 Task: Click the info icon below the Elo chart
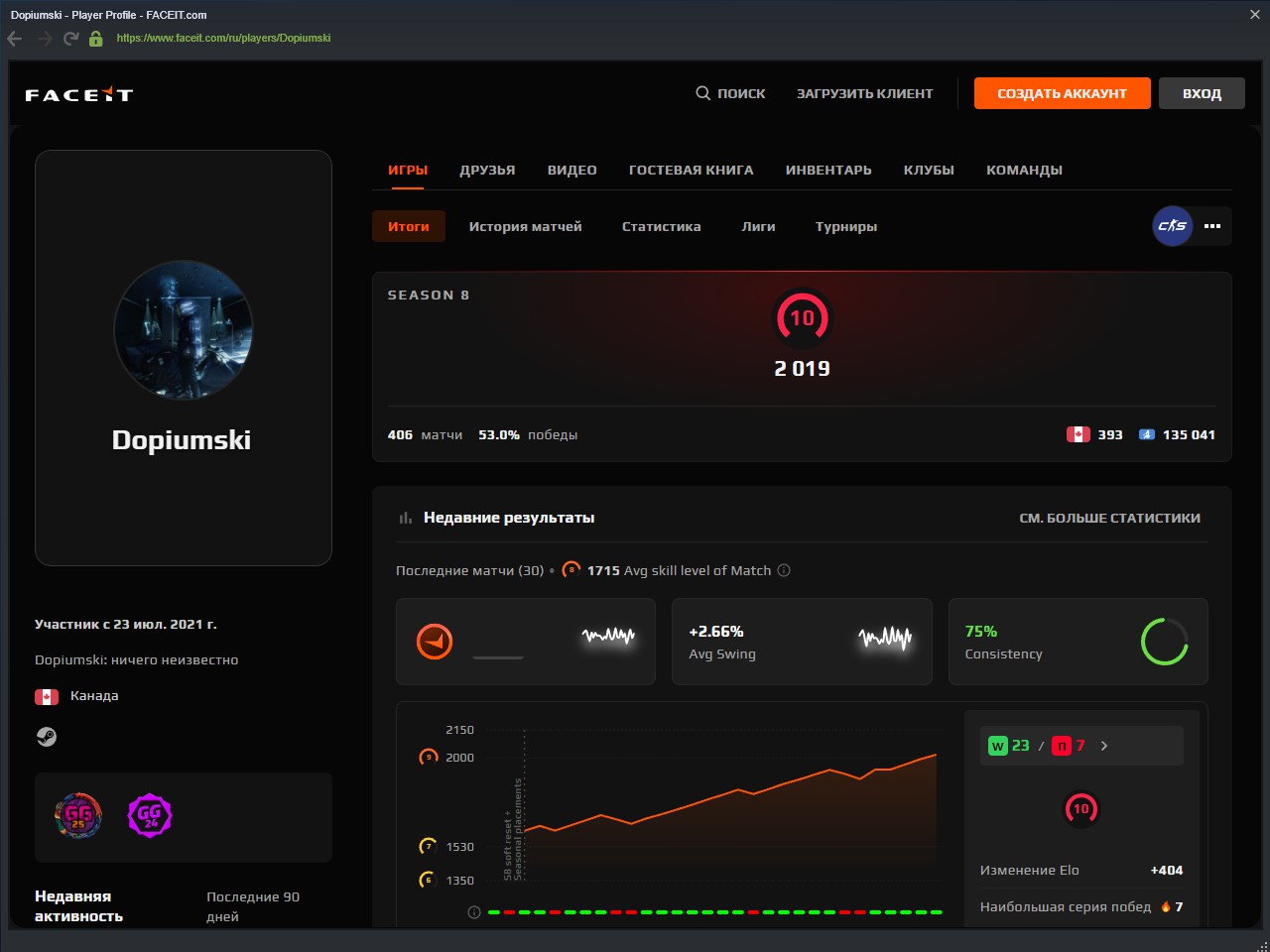[x=474, y=912]
